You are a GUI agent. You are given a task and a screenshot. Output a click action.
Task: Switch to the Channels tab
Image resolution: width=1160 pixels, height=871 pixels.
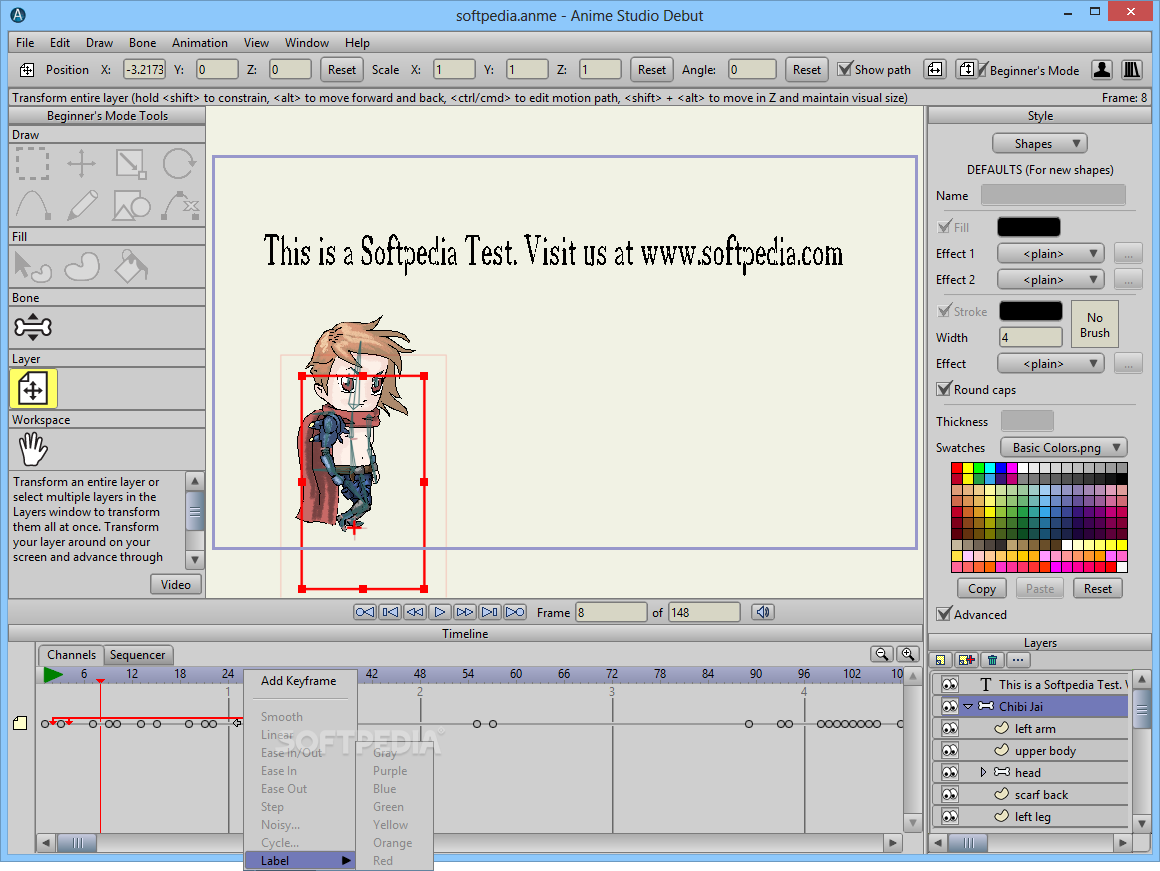(x=71, y=655)
